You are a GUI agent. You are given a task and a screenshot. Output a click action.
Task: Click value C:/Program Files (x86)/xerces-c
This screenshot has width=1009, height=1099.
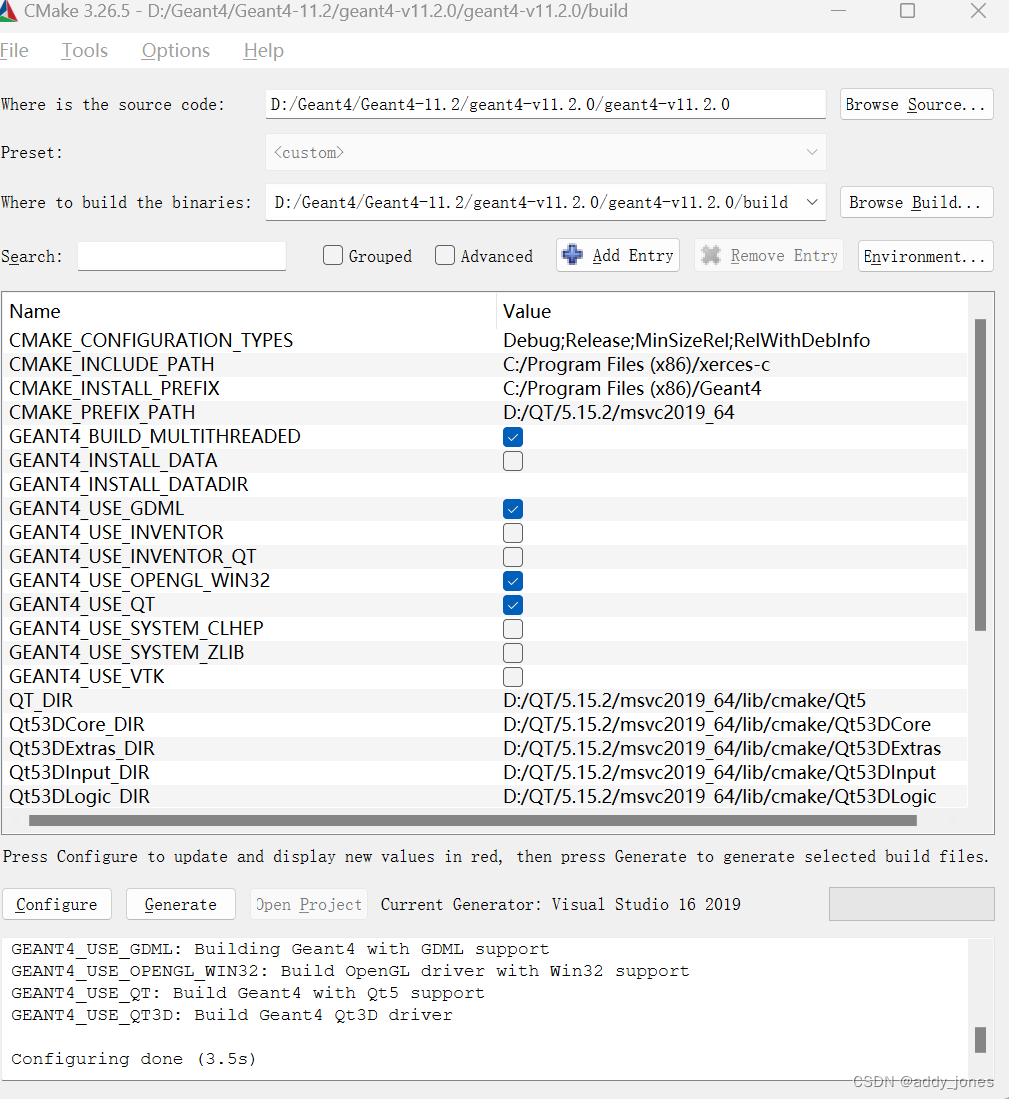click(x=636, y=364)
